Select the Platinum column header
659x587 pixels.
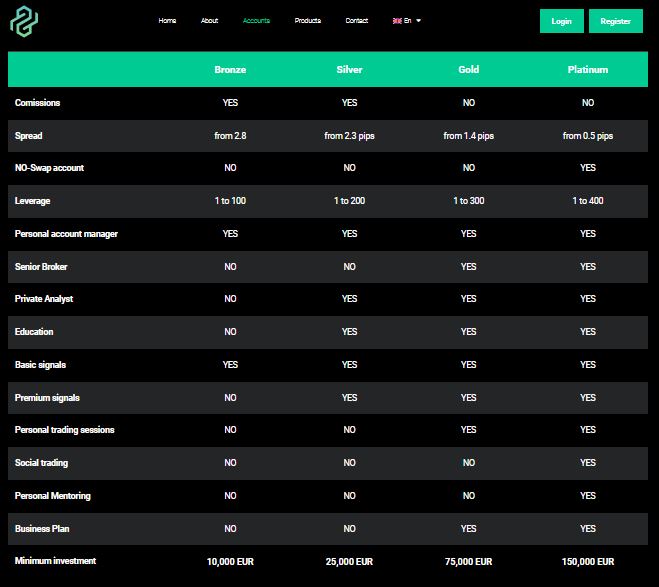point(588,70)
